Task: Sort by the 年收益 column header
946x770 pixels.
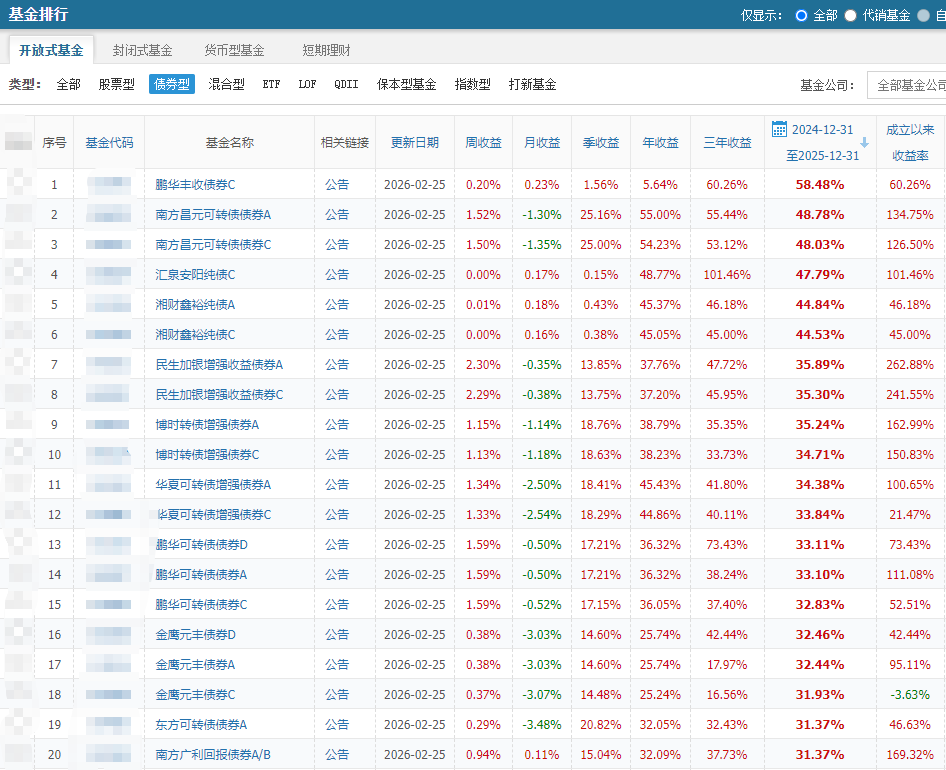Action: pos(660,143)
